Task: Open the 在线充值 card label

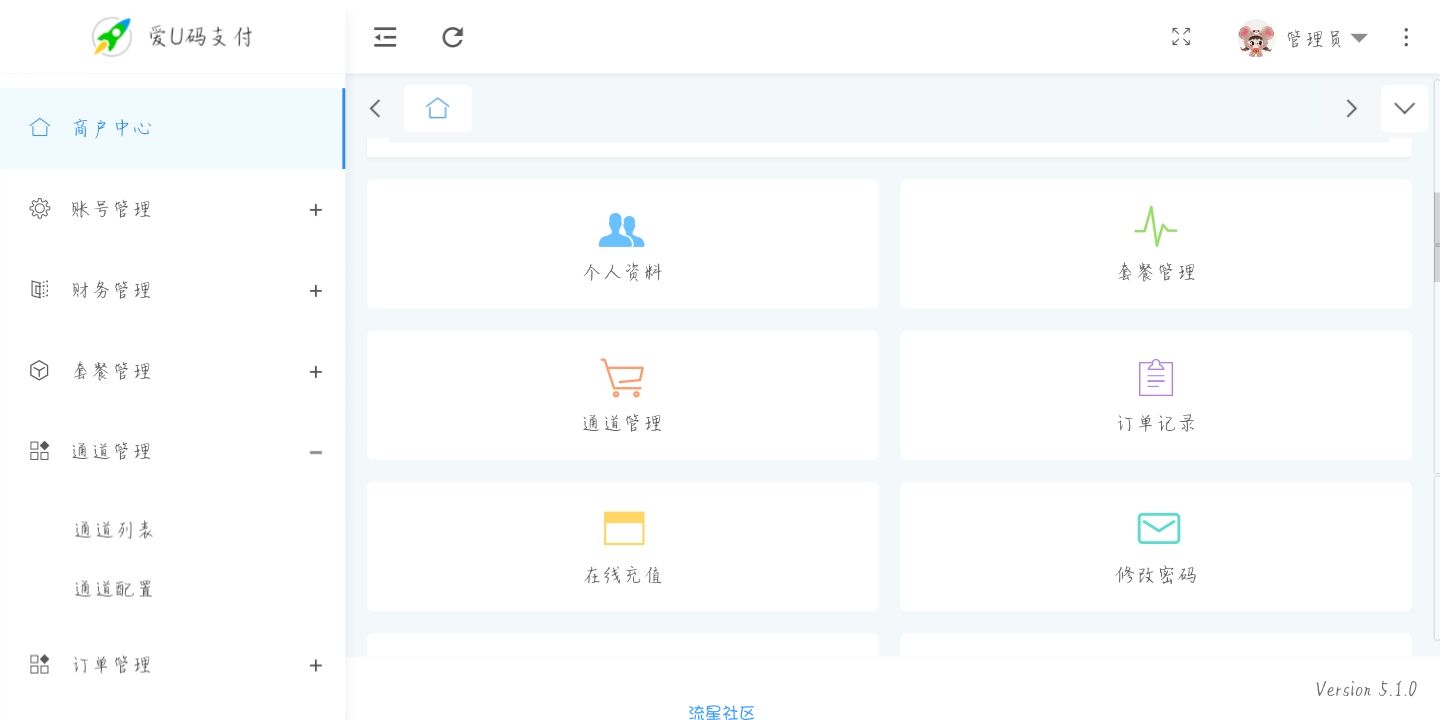Action: coord(623,576)
